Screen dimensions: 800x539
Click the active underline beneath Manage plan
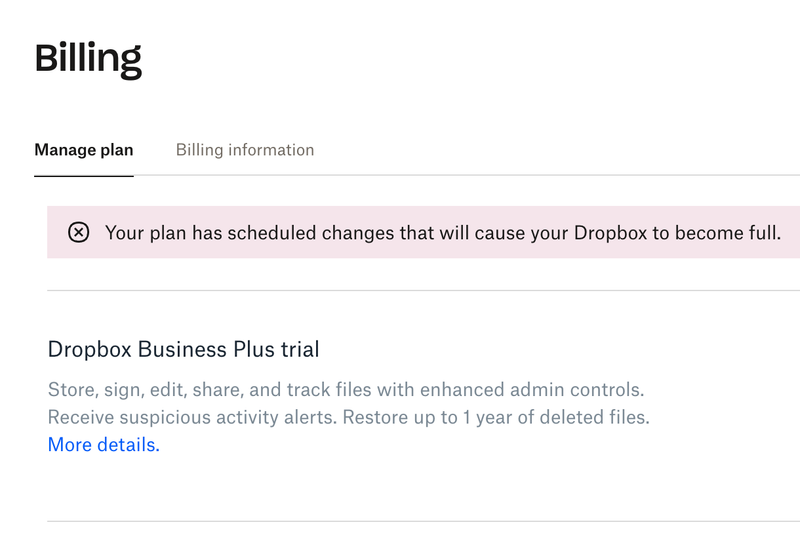click(x=84, y=175)
